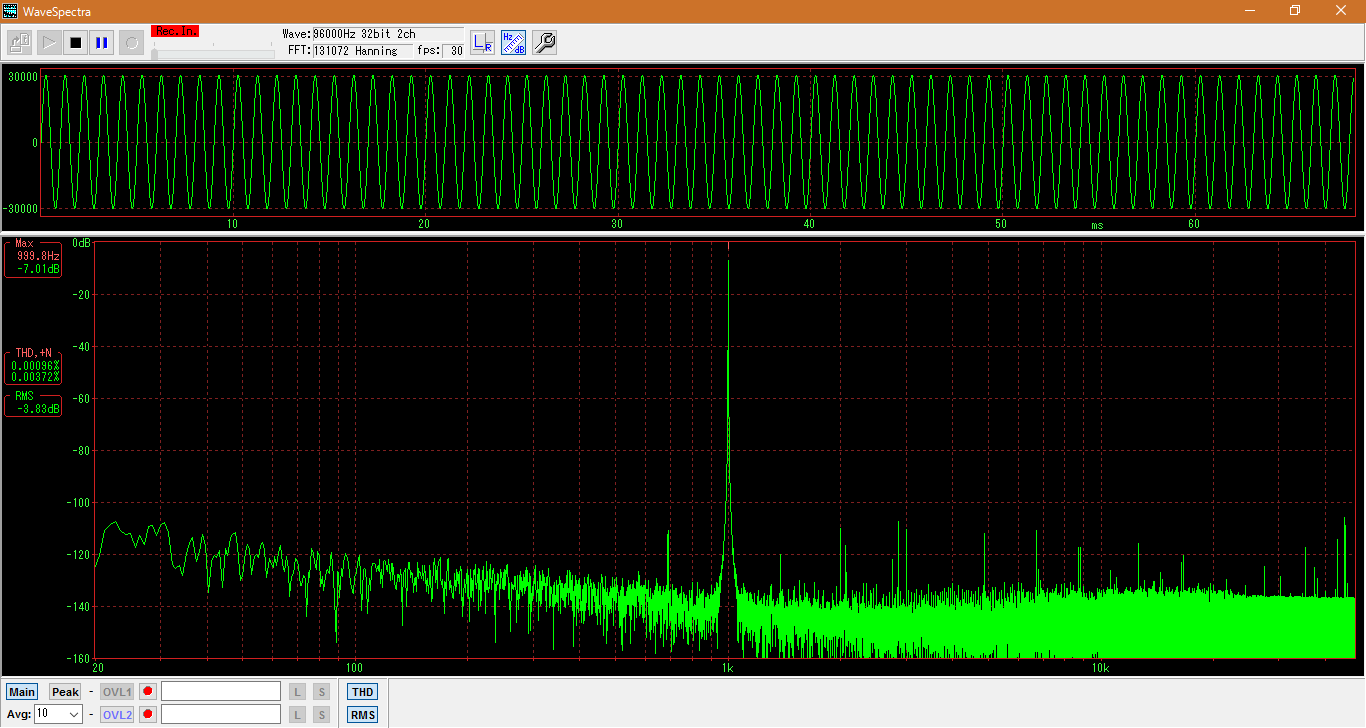Click the OVL2 overlay name text field
The height and width of the screenshot is (728, 1366).
click(221, 714)
